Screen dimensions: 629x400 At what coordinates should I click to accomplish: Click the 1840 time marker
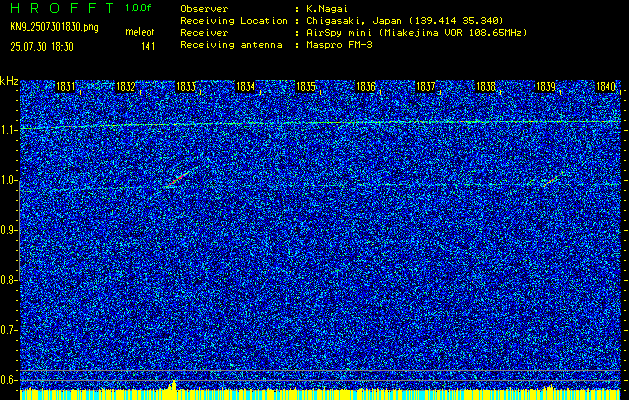[606, 87]
